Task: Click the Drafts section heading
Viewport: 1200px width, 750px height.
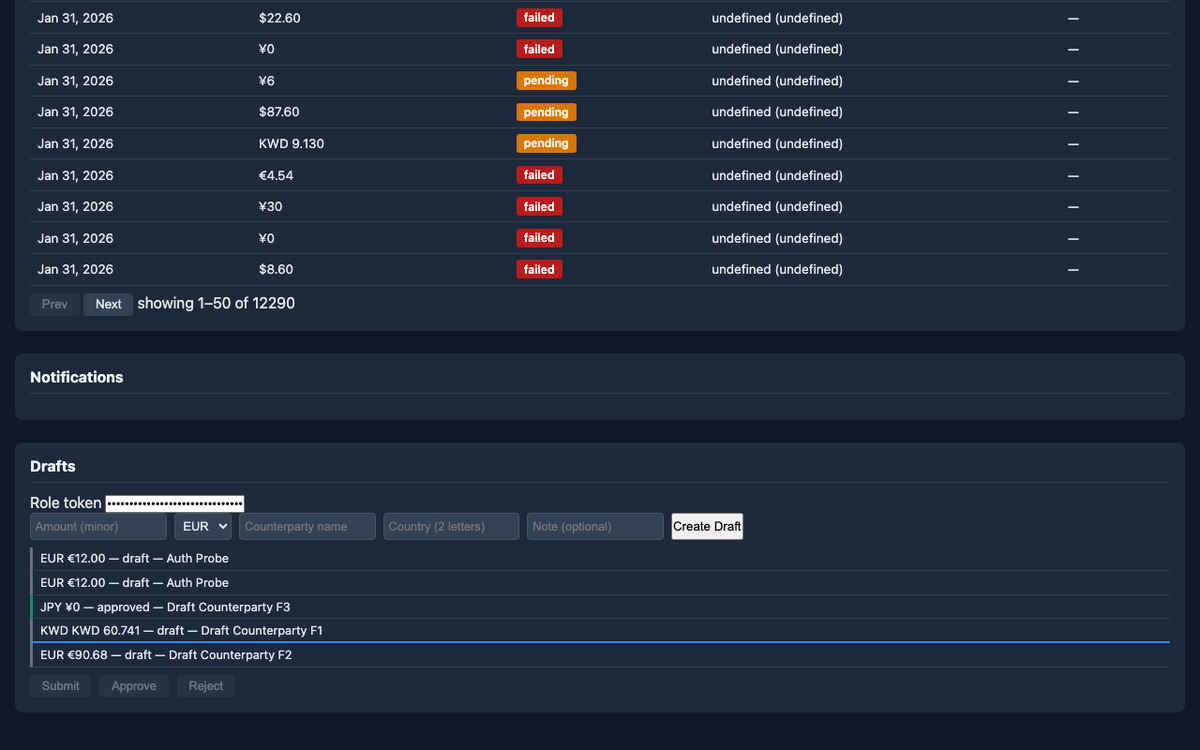Action: tap(53, 466)
